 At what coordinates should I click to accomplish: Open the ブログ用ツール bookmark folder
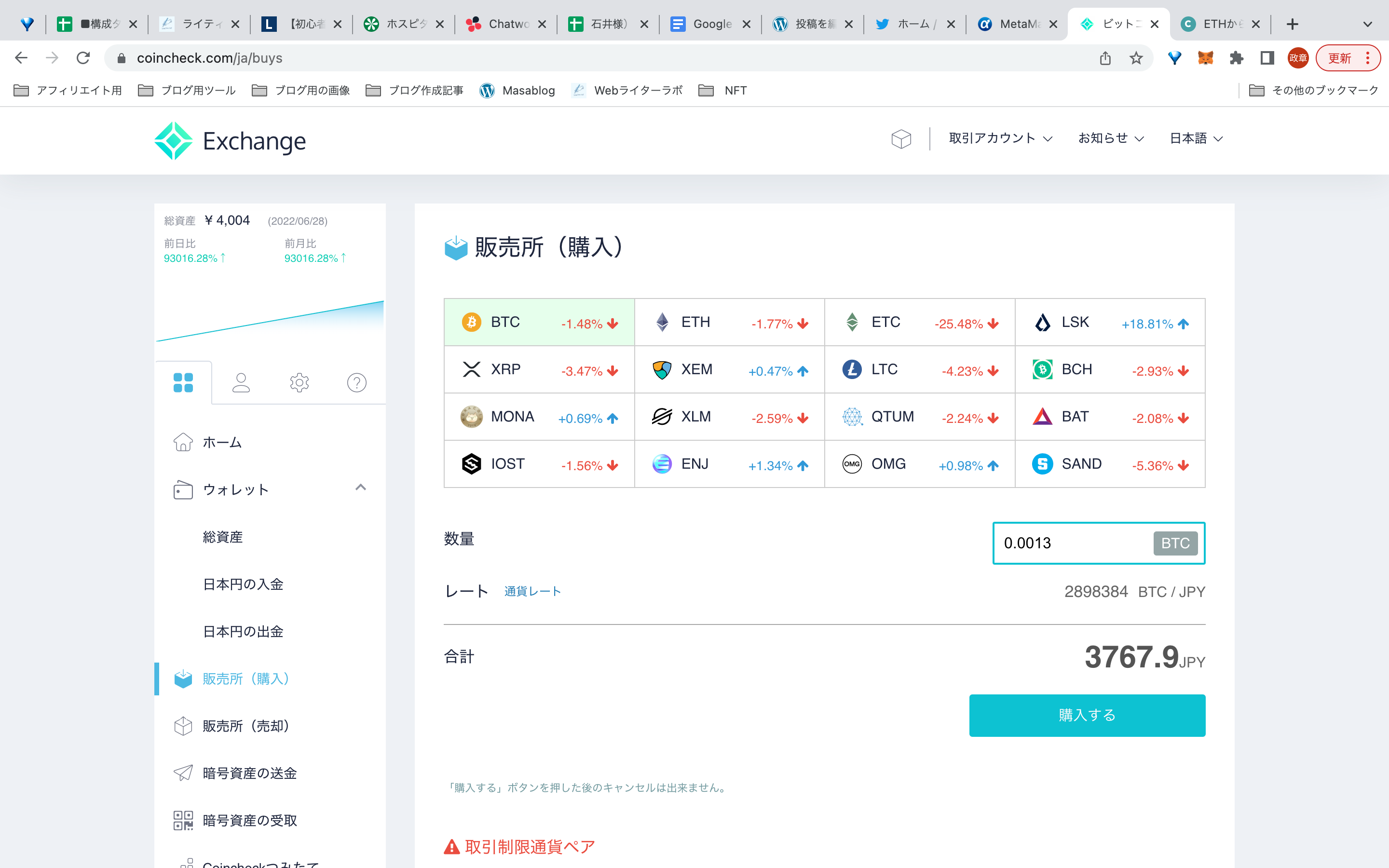187,90
